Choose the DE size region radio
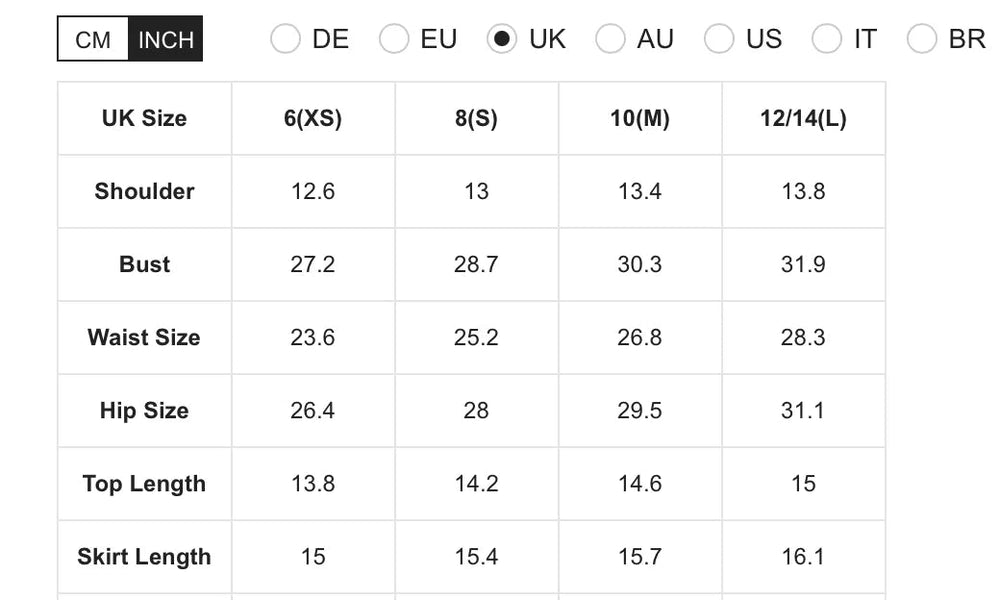Screen dimensions: 1000x600 coord(285,39)
